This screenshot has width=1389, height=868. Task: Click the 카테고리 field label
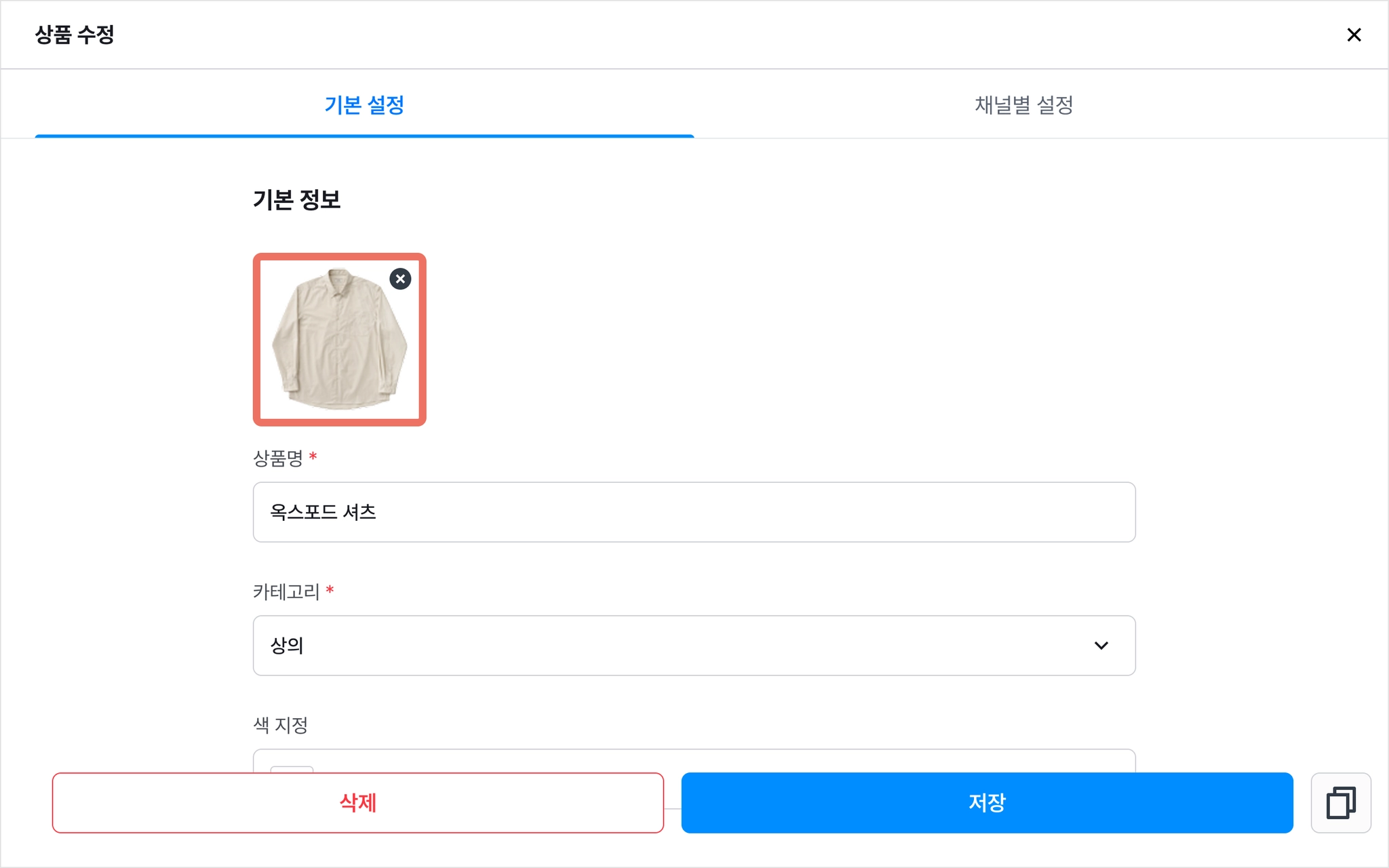[286, 592]
